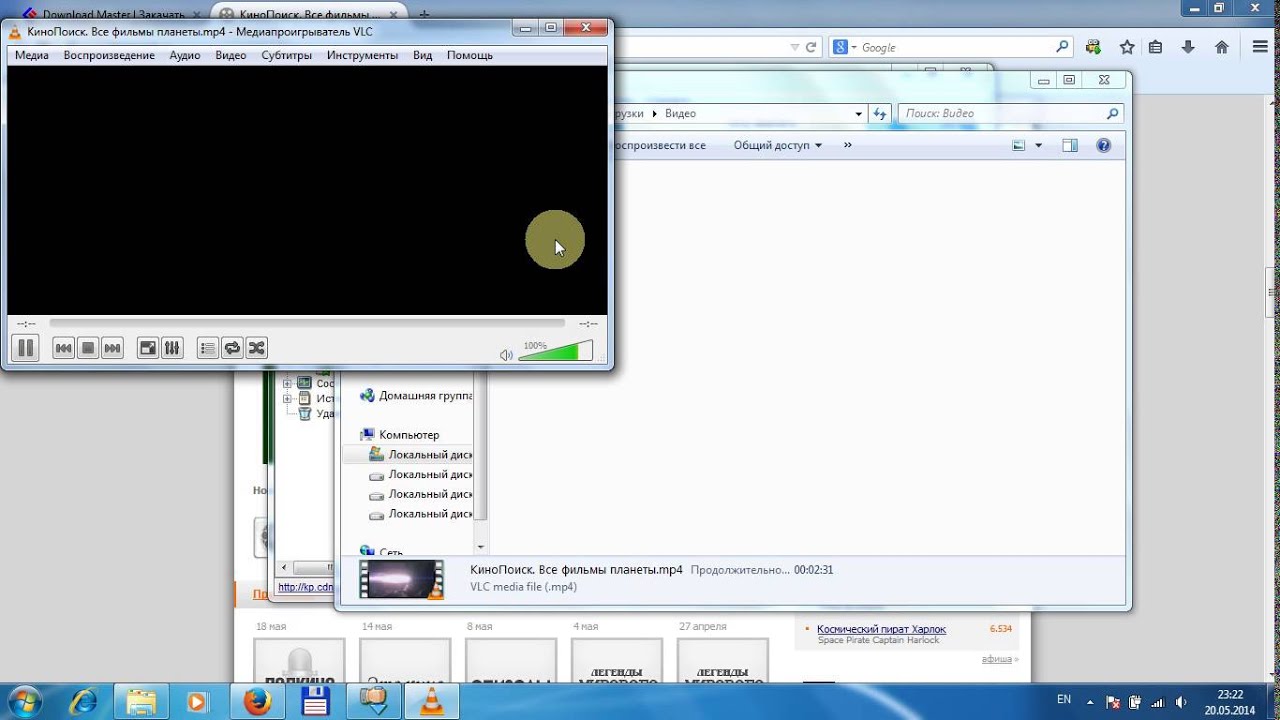
Task: Open the Общий доступ dropdown
Action: click(x=778, y=145)
